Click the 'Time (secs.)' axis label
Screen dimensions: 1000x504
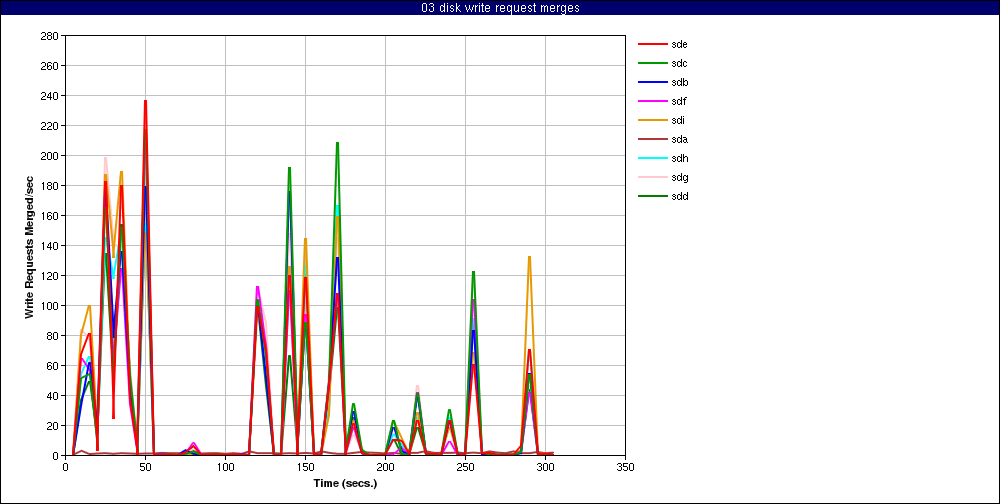(345, 484)
